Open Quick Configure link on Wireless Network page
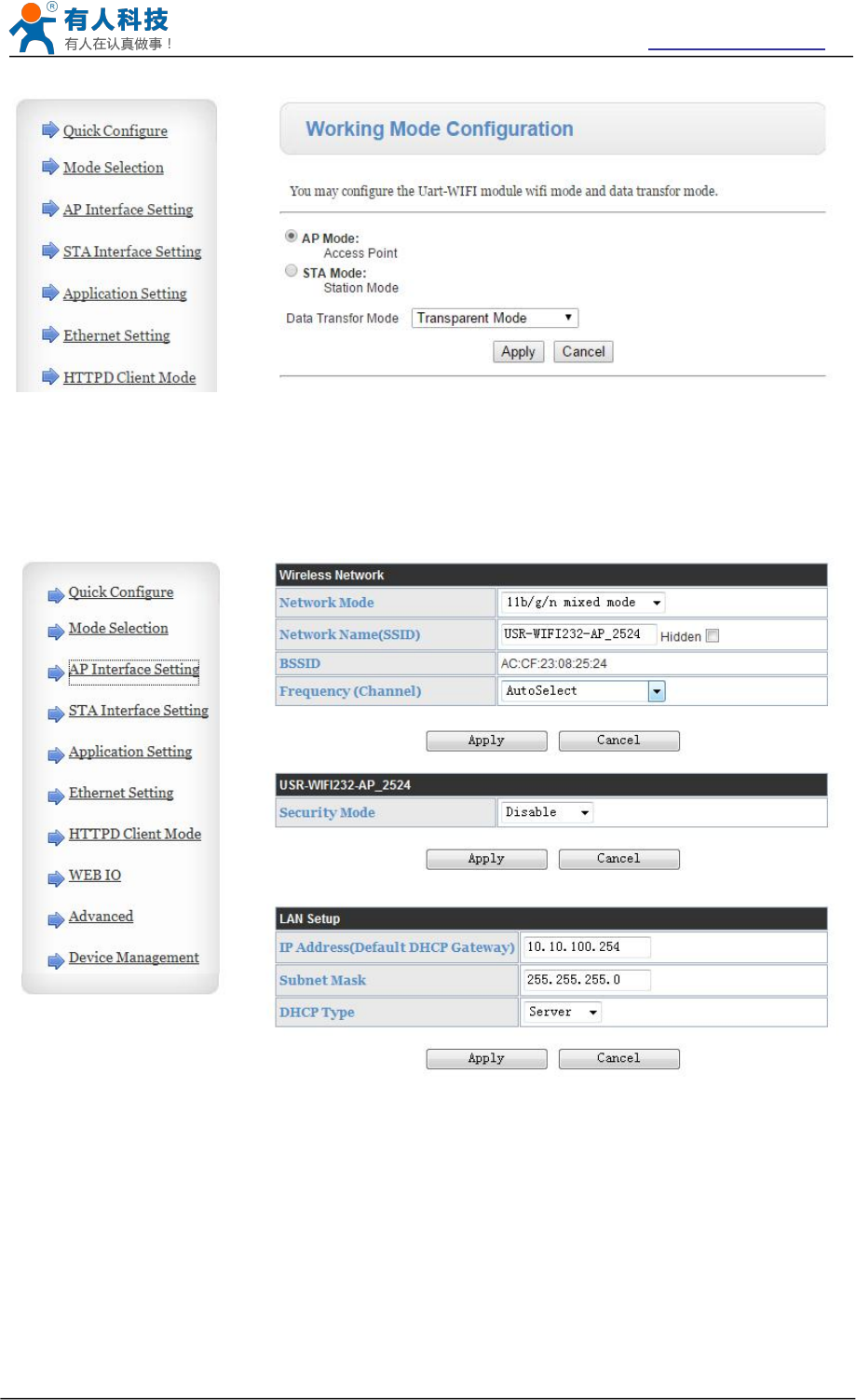 (x=121, y=591)
